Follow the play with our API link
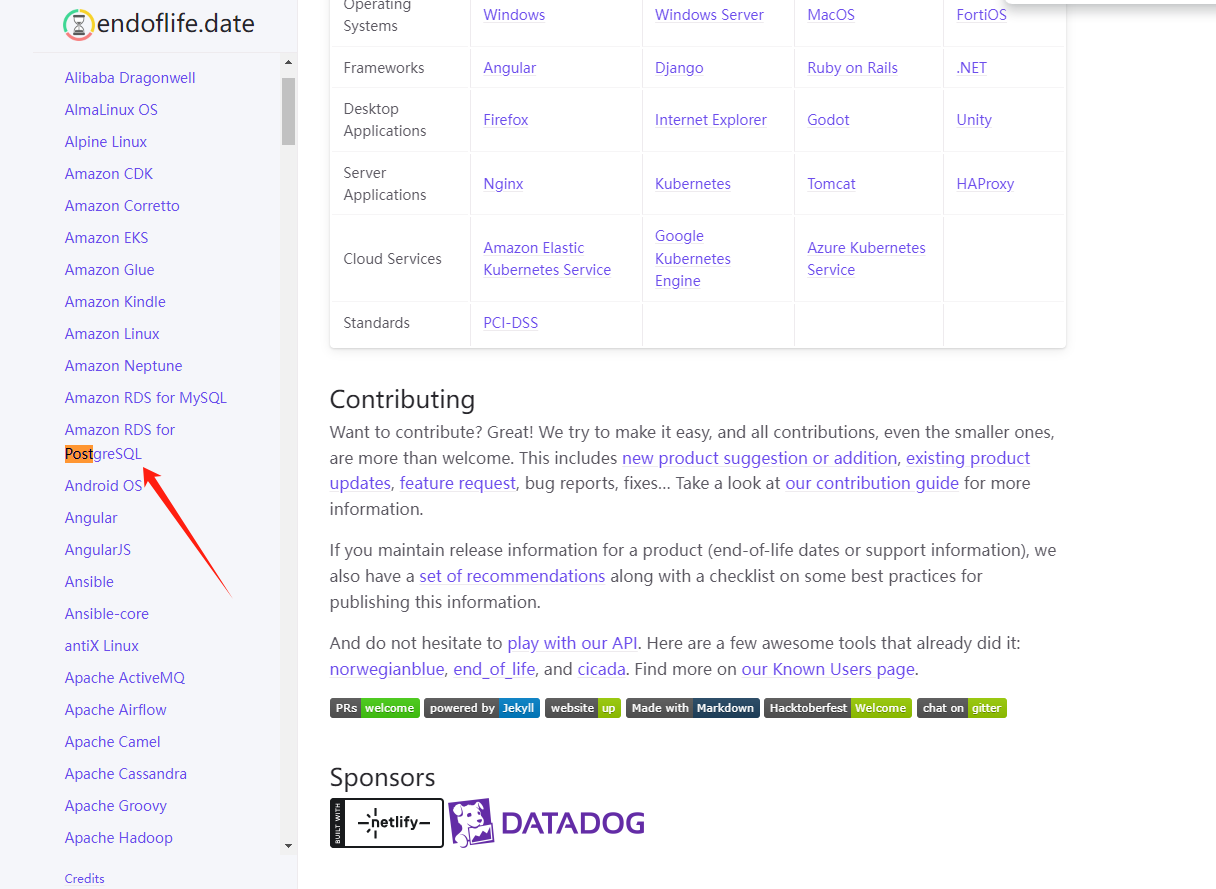The image size is (1216, 889). pos(572,643)
